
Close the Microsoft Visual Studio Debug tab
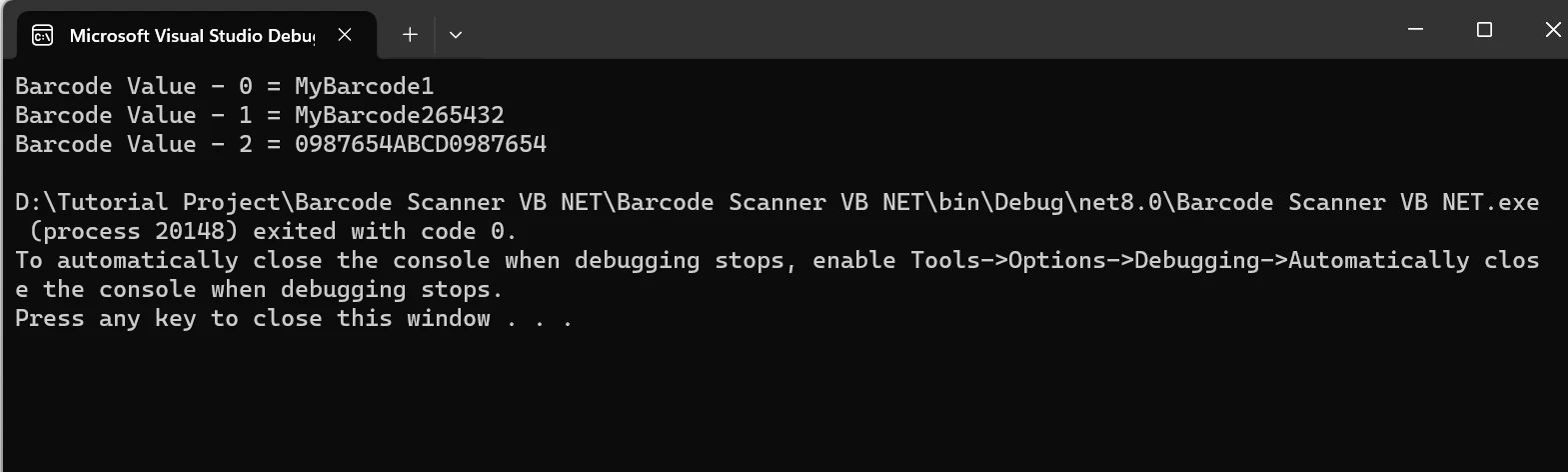click(x=345, y=35)
